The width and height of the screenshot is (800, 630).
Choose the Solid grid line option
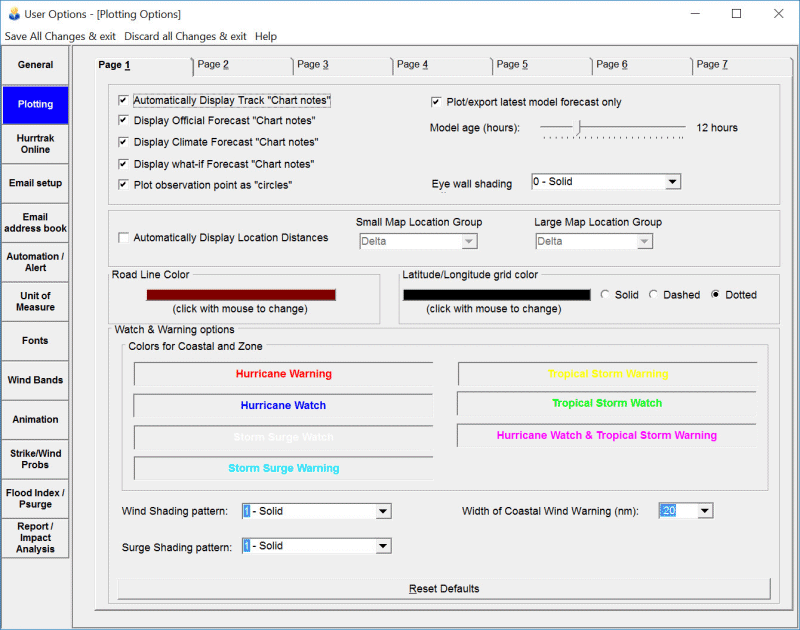(606, 295)
